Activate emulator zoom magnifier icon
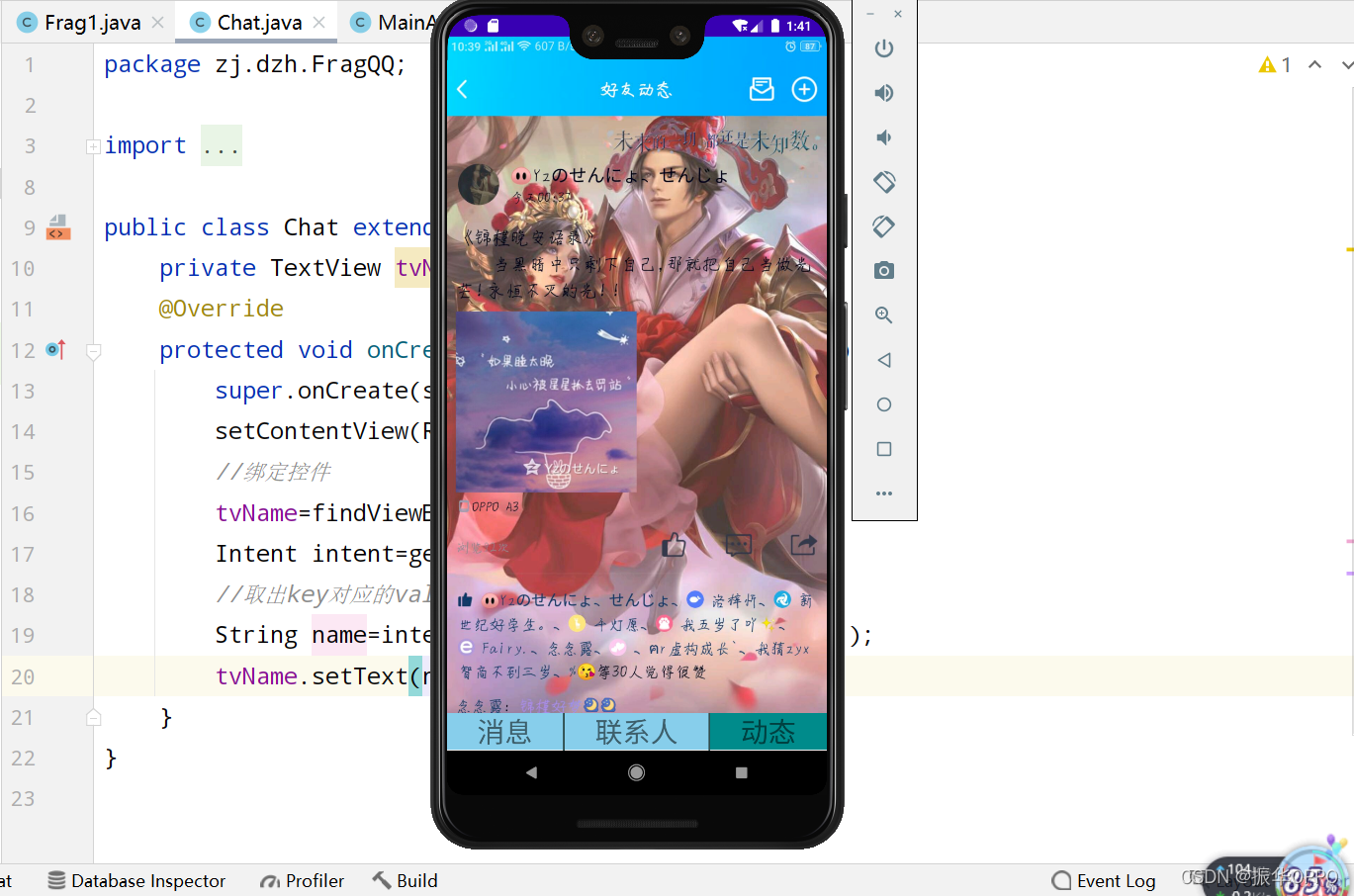The width and height of the screenshot is (1354, 896). 884,315
